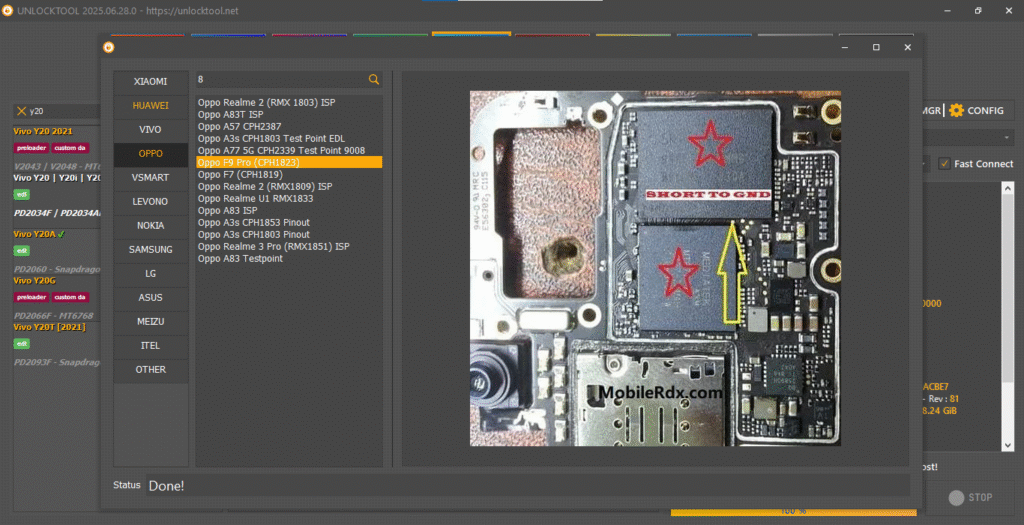
Task: Select Vivo Y20G in device list
Action: tap(35, 281)
